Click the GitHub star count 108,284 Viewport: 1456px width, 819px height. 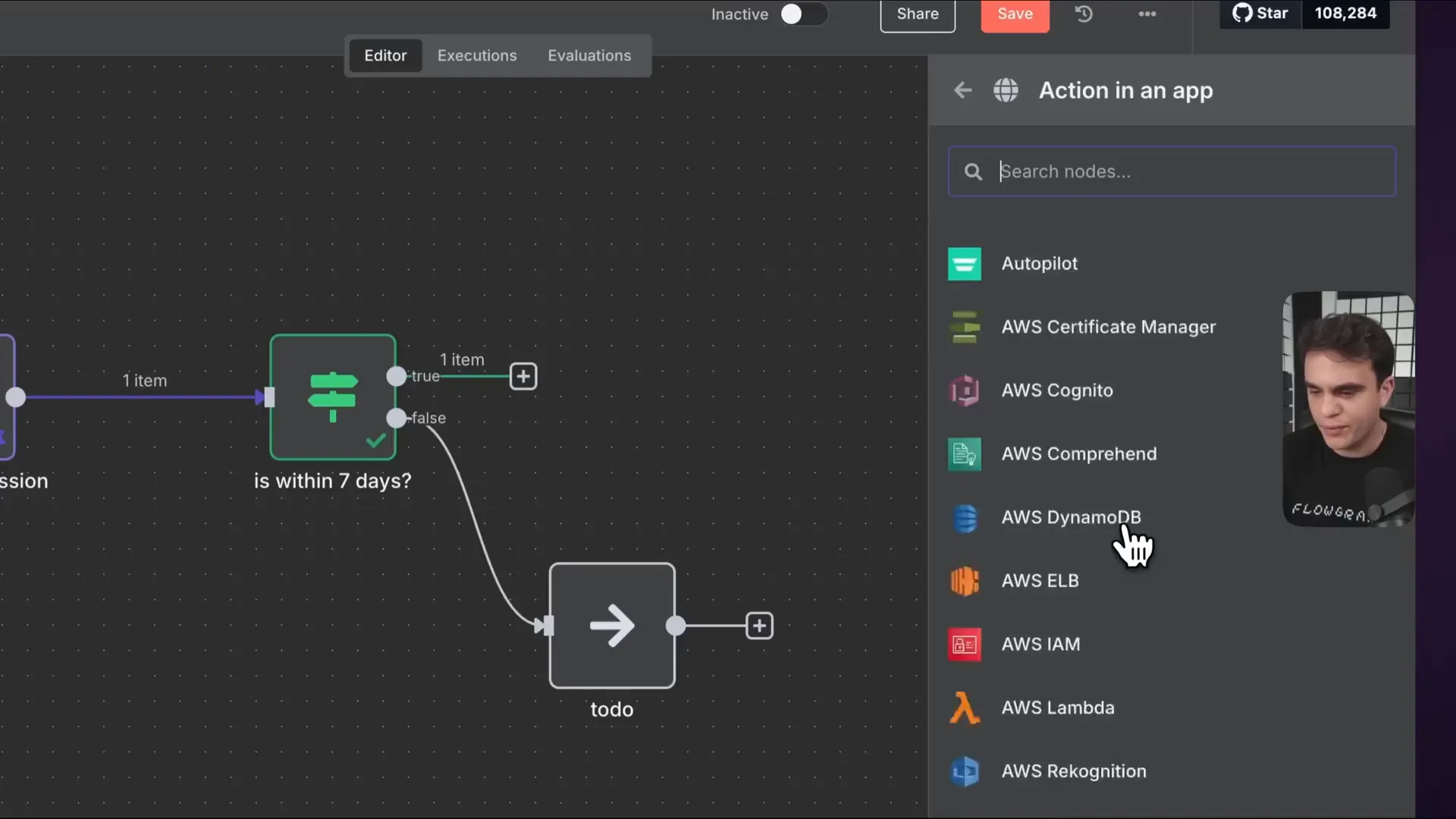coord(1345,13)
